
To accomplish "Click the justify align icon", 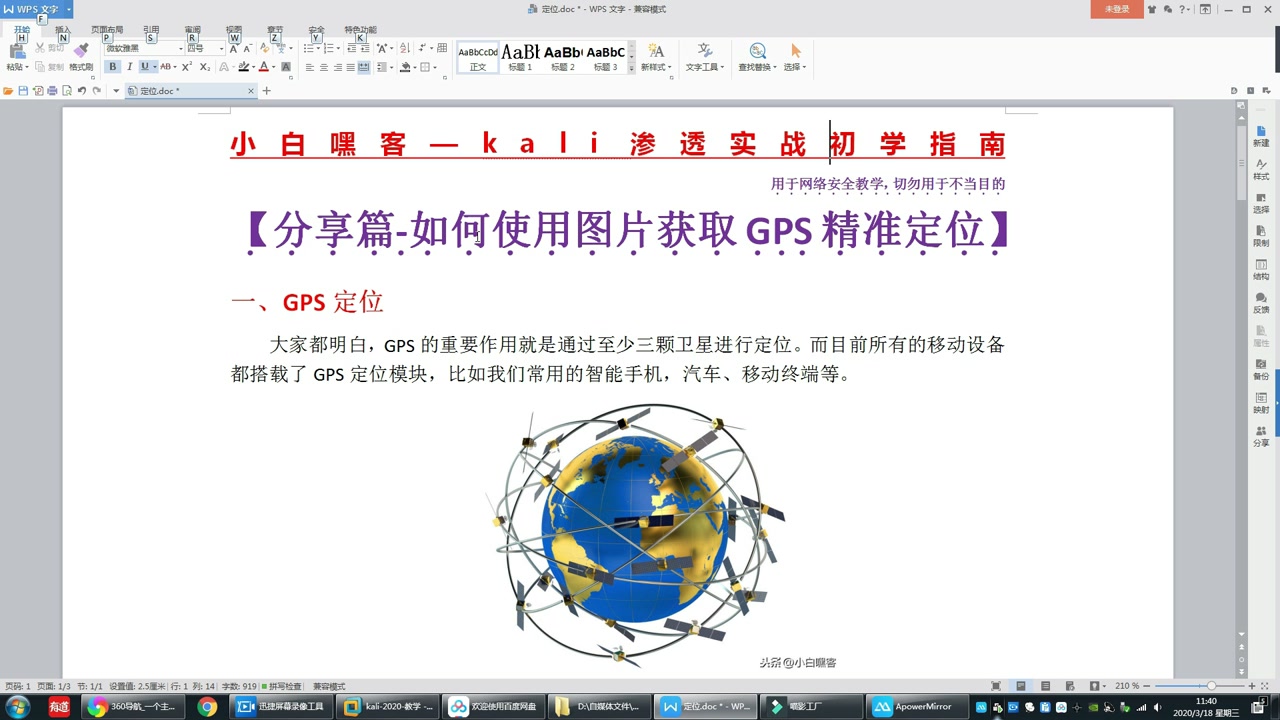I will 350,67.
